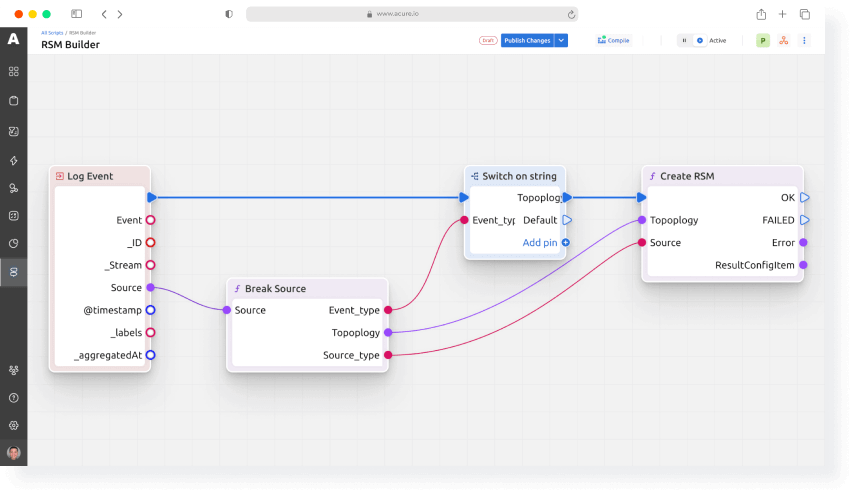
Task: Open the settings gear in sidebar
Action: (14, 426)
